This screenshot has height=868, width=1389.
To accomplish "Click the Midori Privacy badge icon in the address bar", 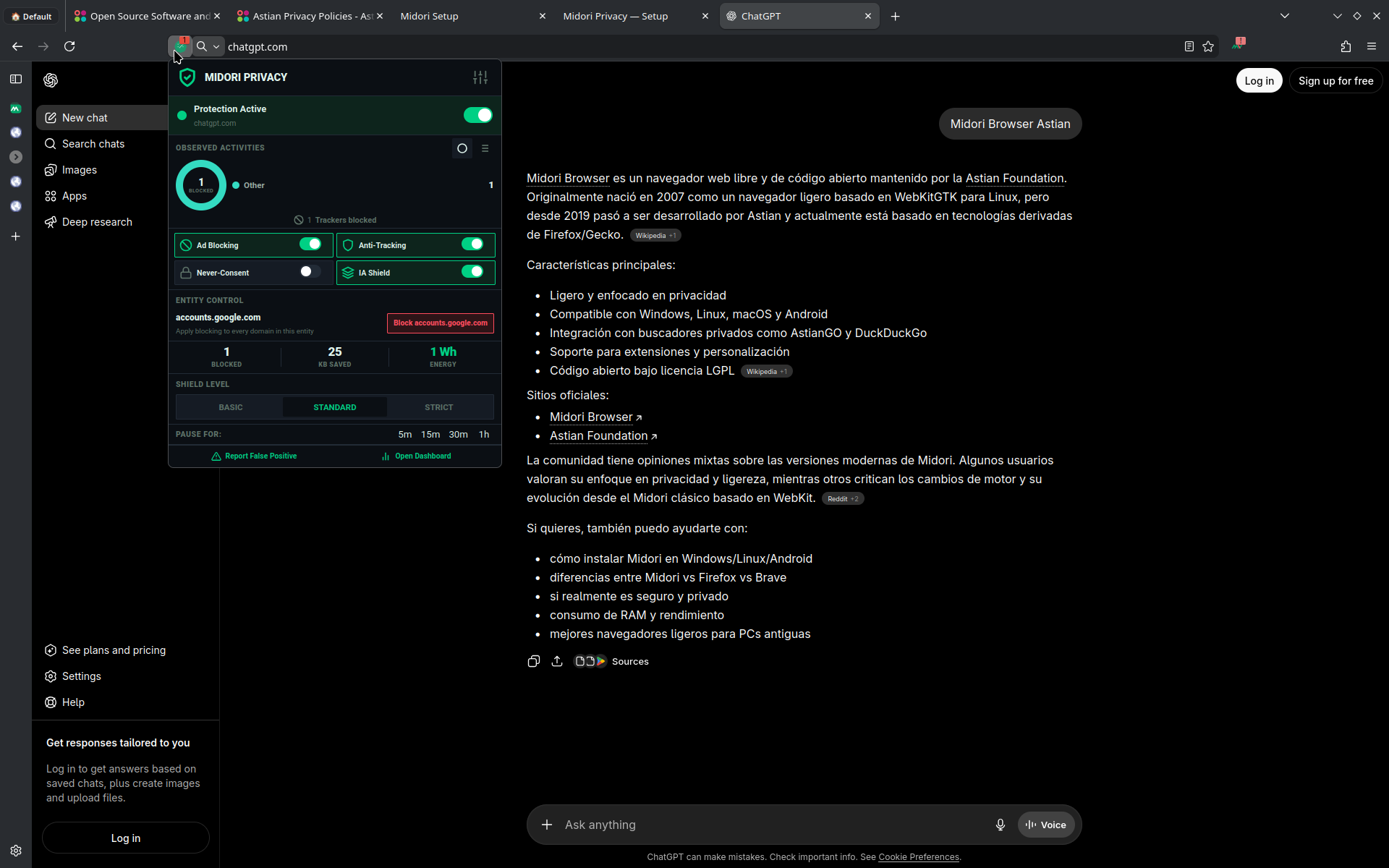I will coord(180,46).
